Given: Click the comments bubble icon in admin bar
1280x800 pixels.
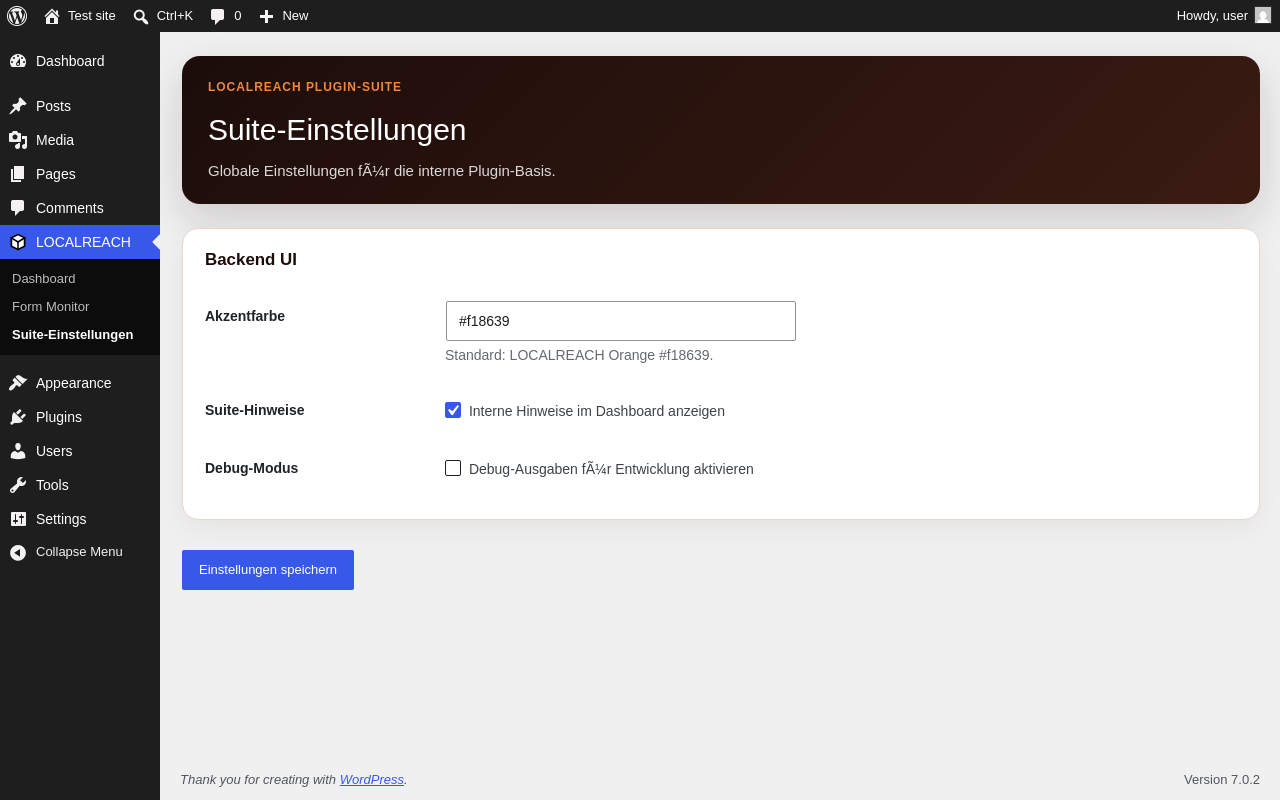Looking at the screenshot, I should point(218,16).
